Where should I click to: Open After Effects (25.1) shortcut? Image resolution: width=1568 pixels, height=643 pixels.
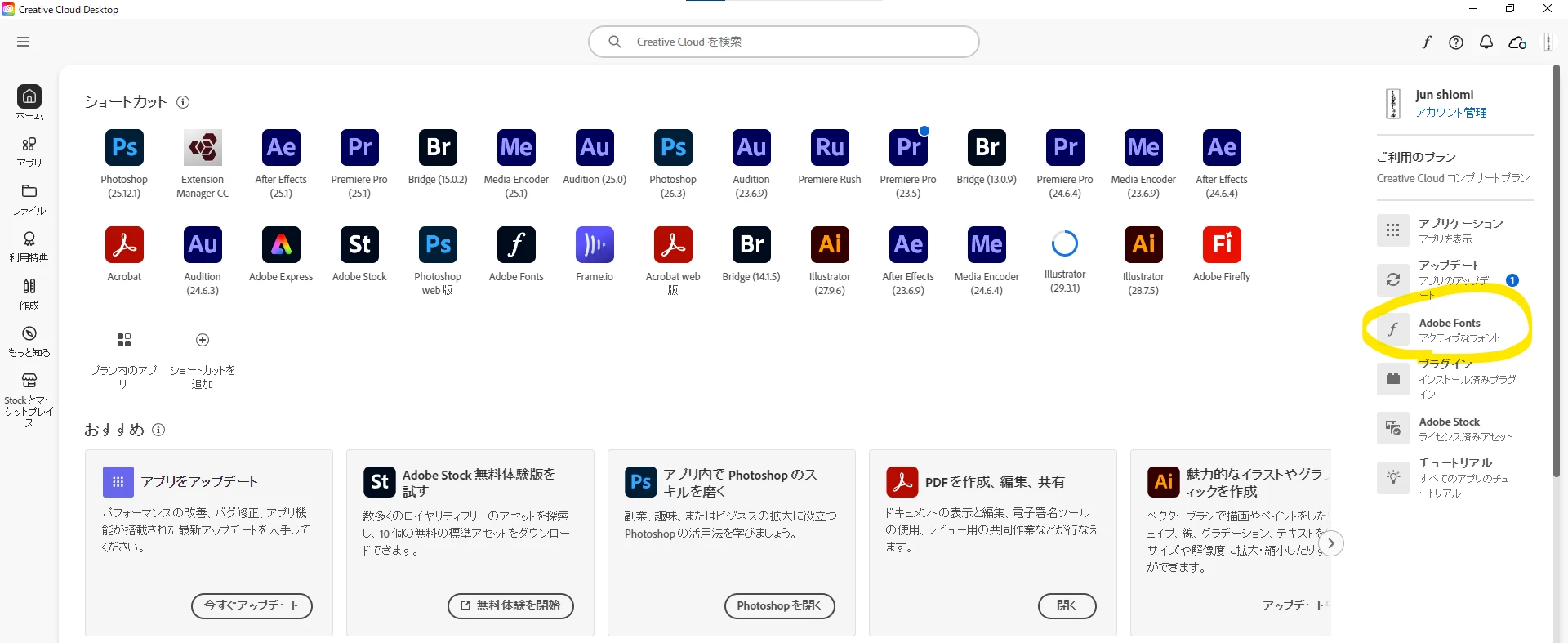pyautogui.click(x=281, y=148)
